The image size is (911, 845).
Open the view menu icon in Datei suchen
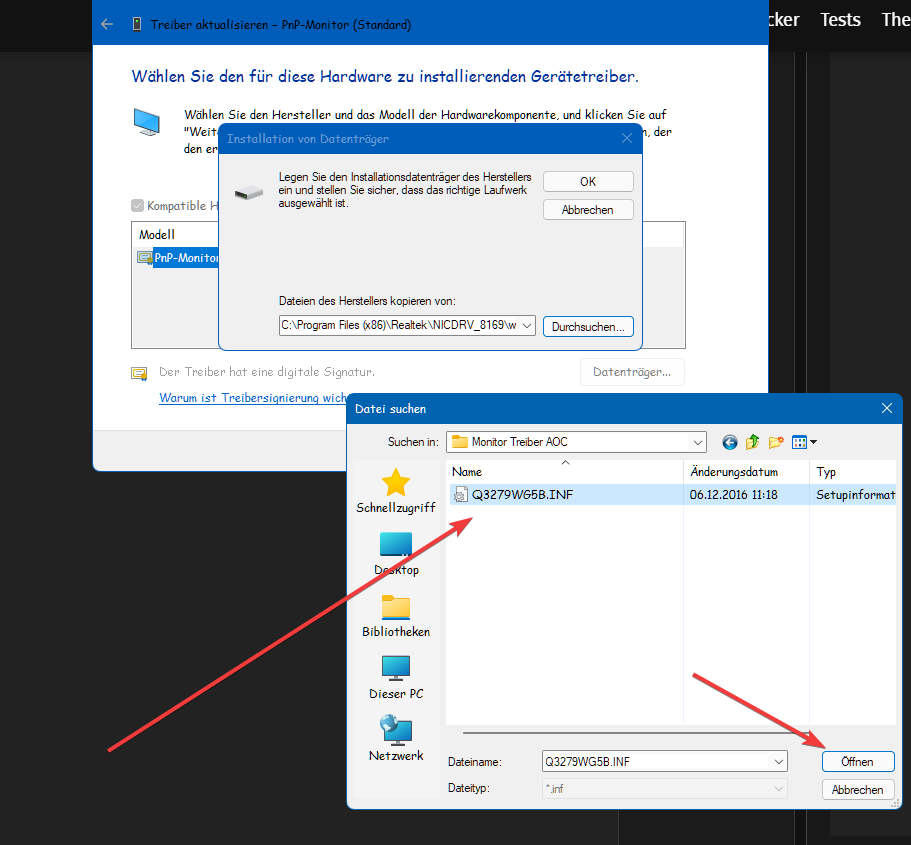coord(804,442)
